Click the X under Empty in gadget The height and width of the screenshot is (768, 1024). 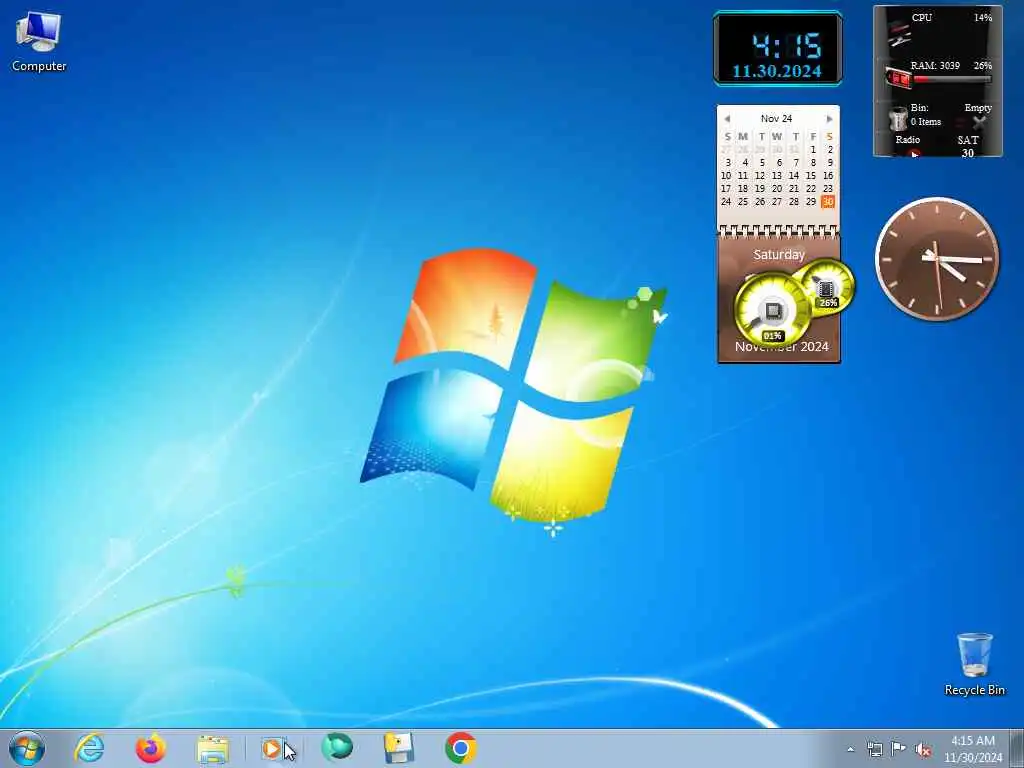pos(979,122)
